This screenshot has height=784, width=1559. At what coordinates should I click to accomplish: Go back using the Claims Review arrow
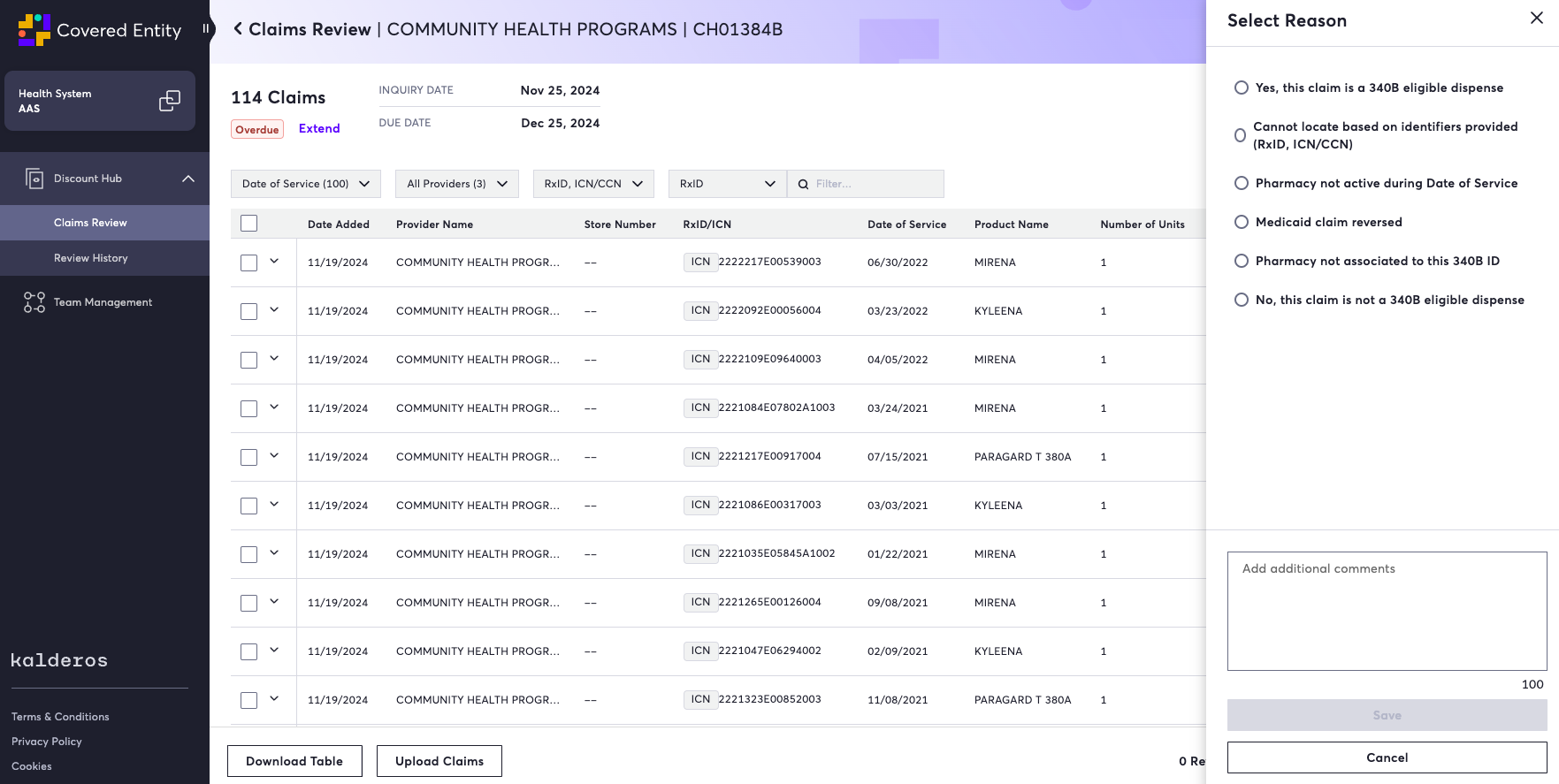(x=238, y=29)
